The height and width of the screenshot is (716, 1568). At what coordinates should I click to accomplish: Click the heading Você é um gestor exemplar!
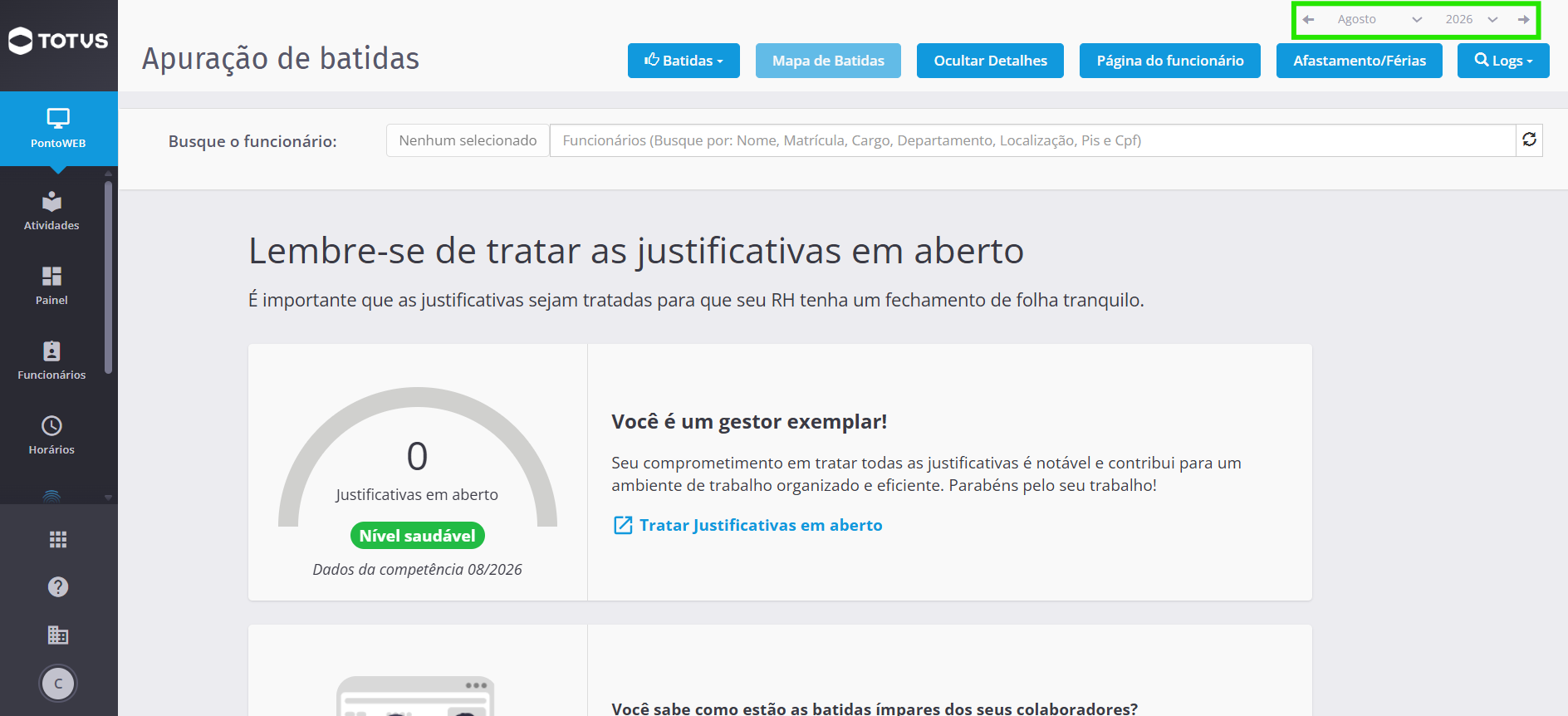tap(749, 422)
